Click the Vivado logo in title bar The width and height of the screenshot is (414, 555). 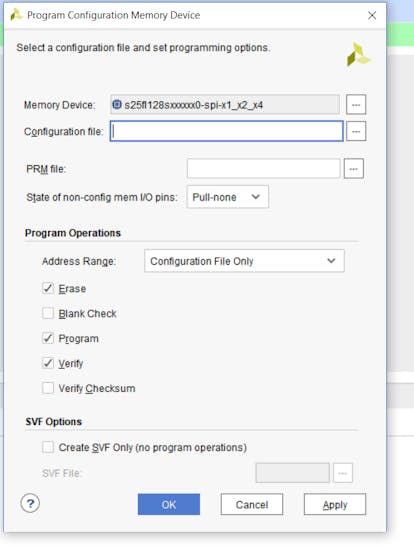point(16,15)
